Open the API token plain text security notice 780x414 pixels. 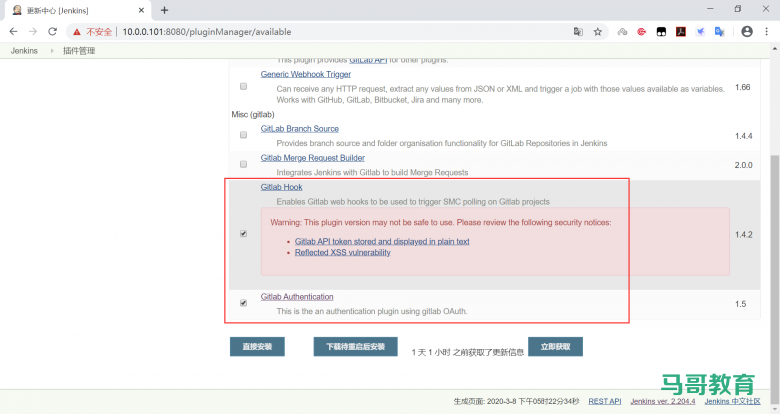pyautogui.click(x=382, y=241)
